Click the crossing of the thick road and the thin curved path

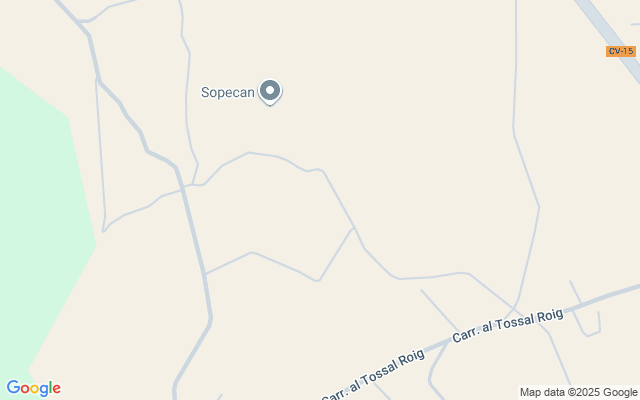point(182,189)
